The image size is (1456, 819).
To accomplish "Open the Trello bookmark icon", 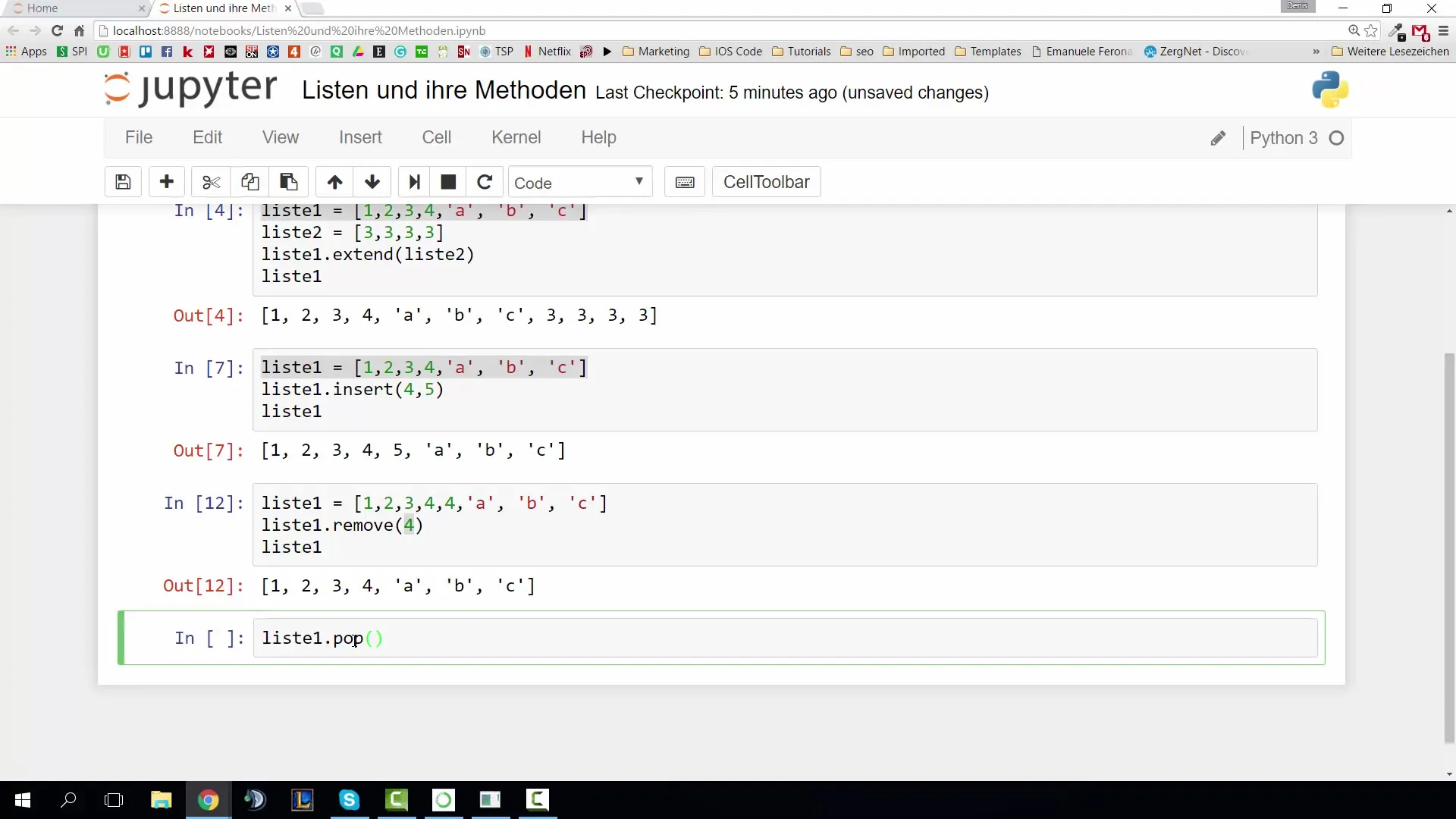I will [146, 52].
